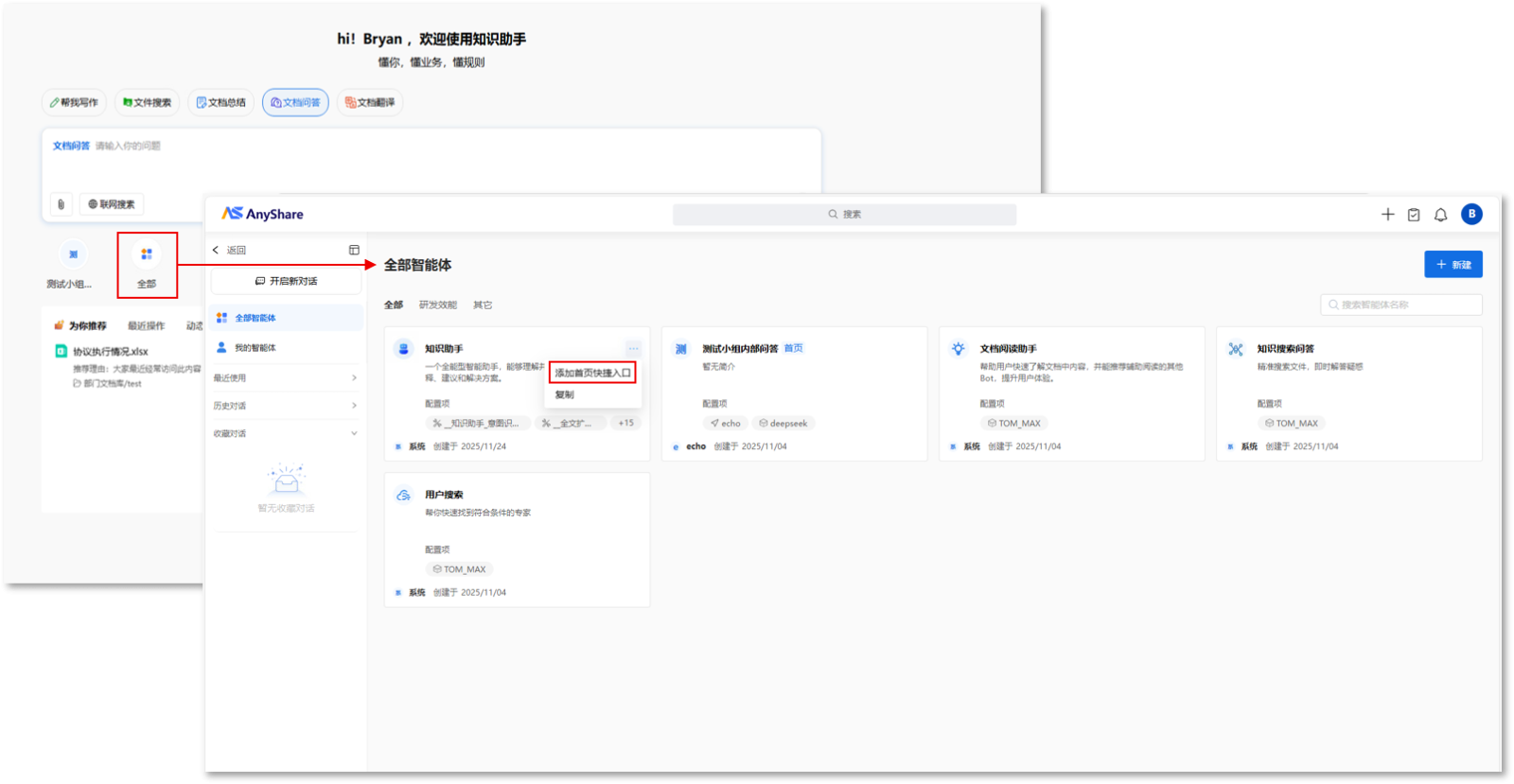The height and width of the screenshot is (784, 1514).
Task: Toggle 联网搜索 web search option
Action: tap(112, 204)
